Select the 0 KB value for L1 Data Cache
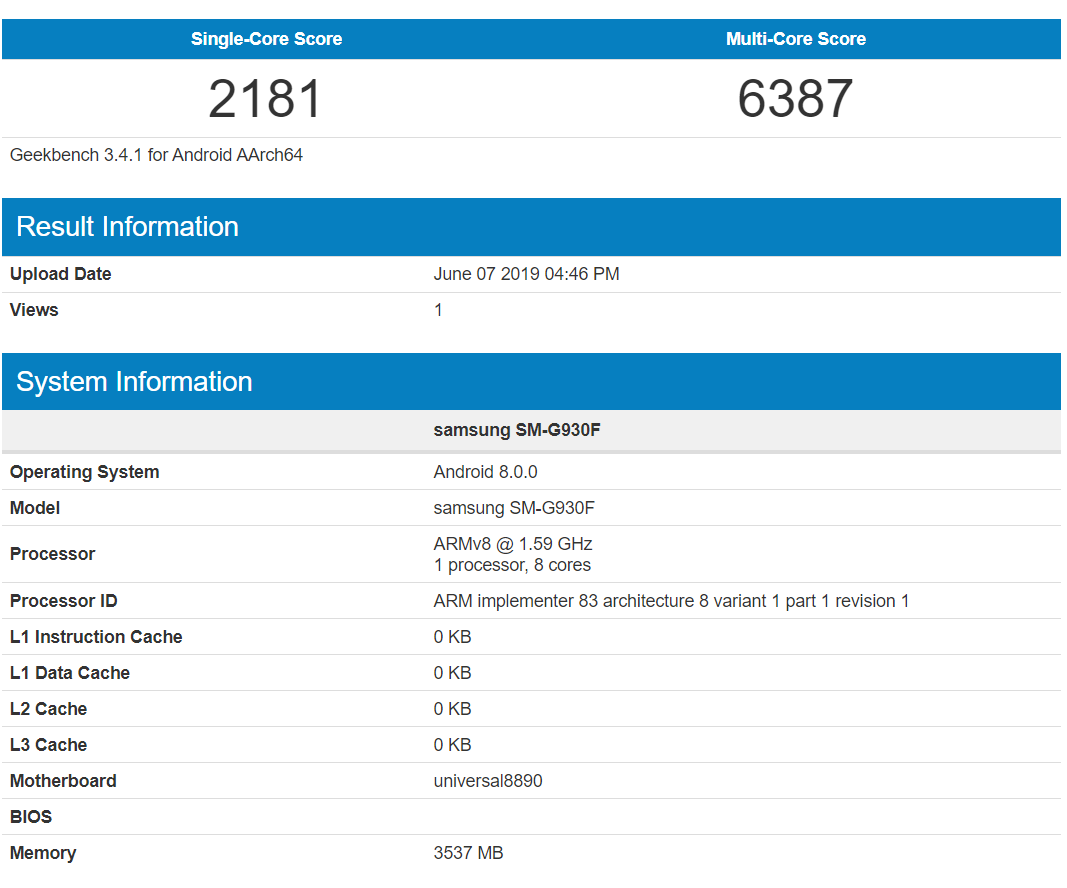This screenshot has width=1067, height=888. coord(452,673)
